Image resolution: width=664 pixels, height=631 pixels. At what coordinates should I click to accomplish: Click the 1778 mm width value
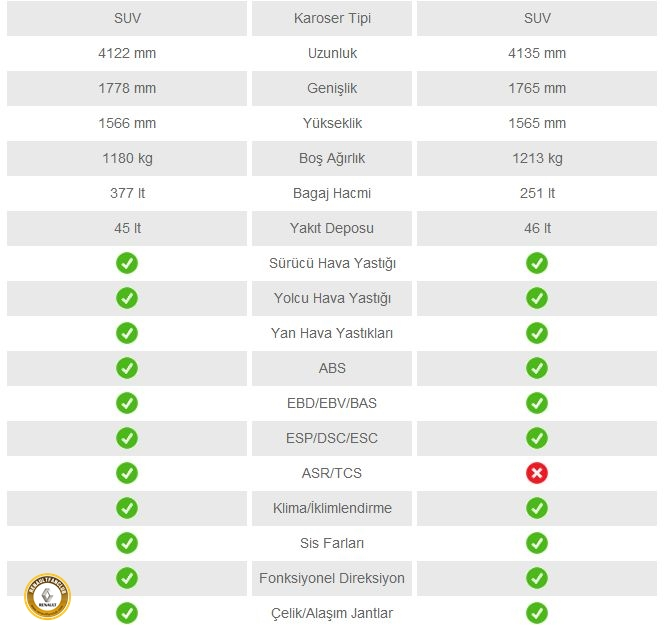(x=127, y=88)
